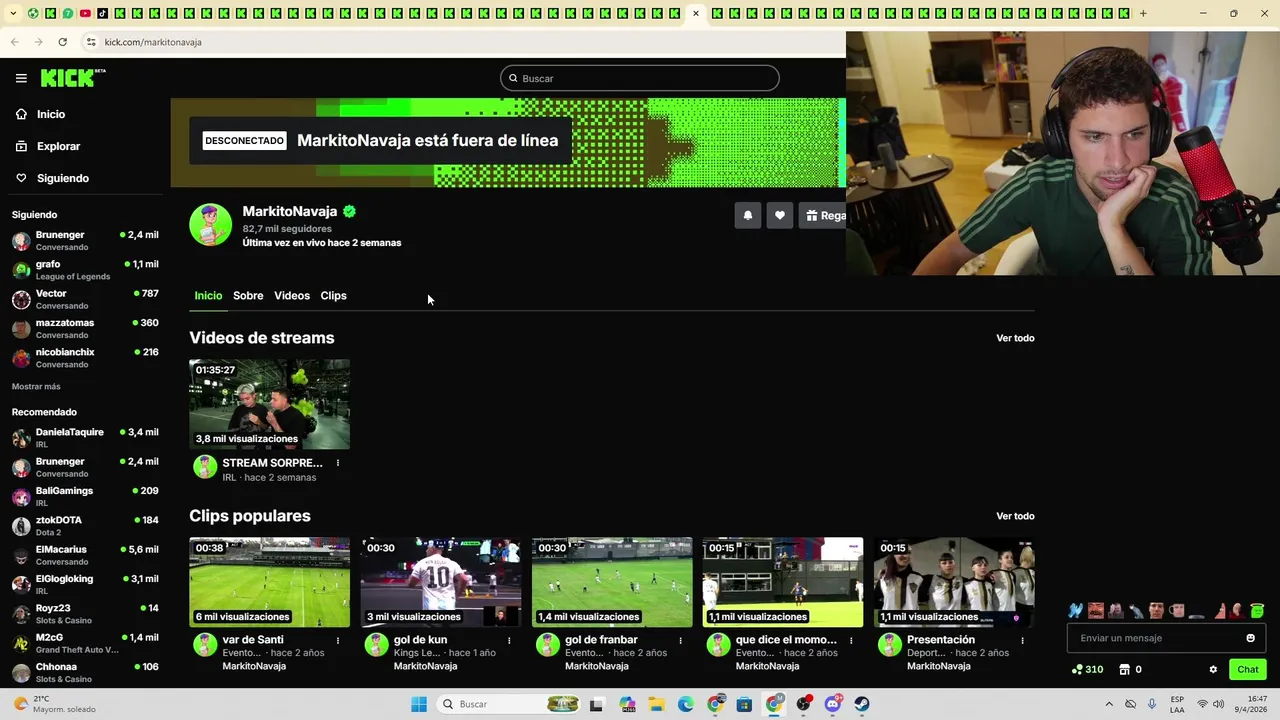Viewport: 1280px width, 720px height.
Task: Play the 'Presentación' clip thumbnail
Action: point(954,583)
